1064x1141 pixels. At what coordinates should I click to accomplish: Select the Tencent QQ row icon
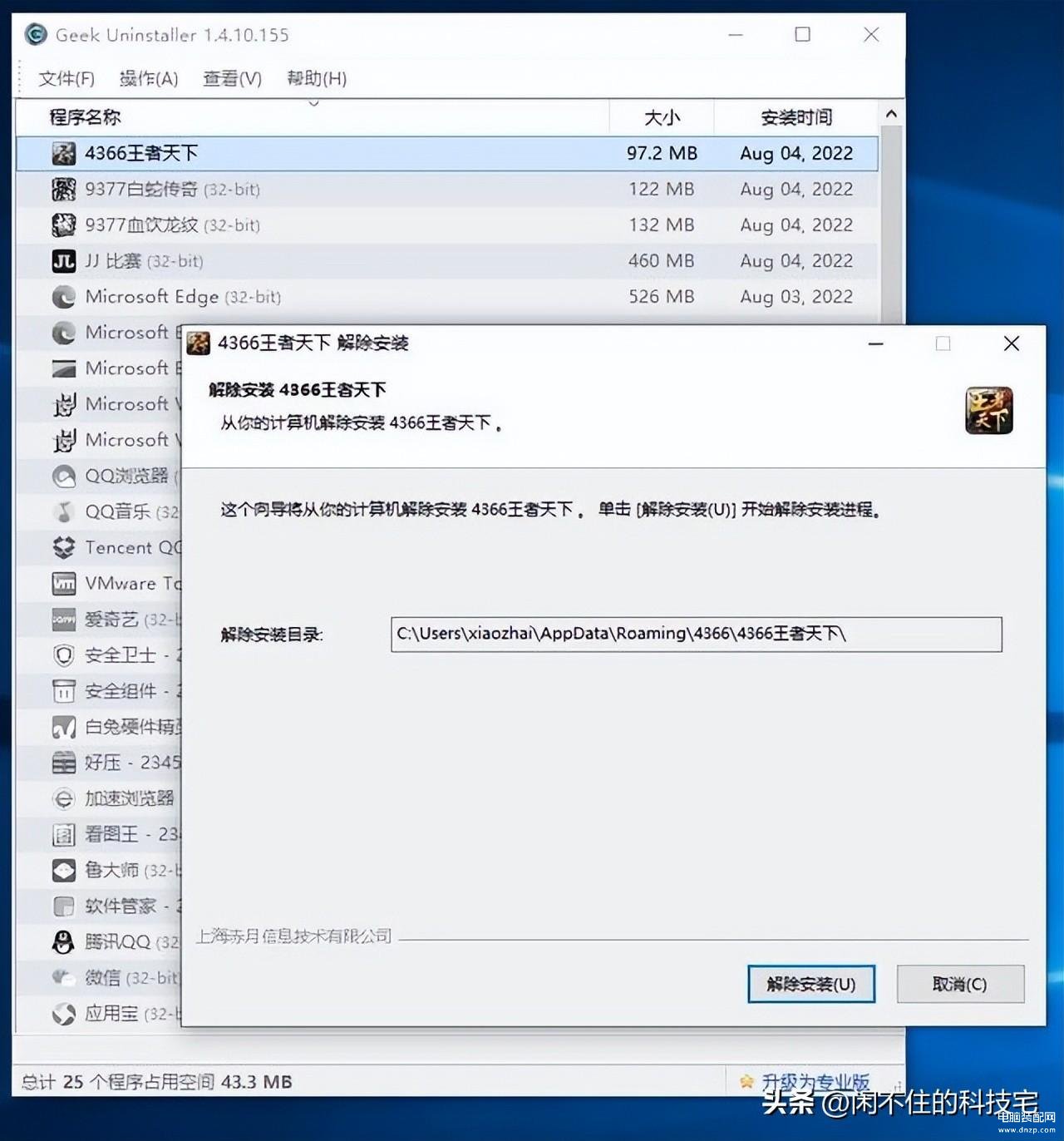click(64, 547)
